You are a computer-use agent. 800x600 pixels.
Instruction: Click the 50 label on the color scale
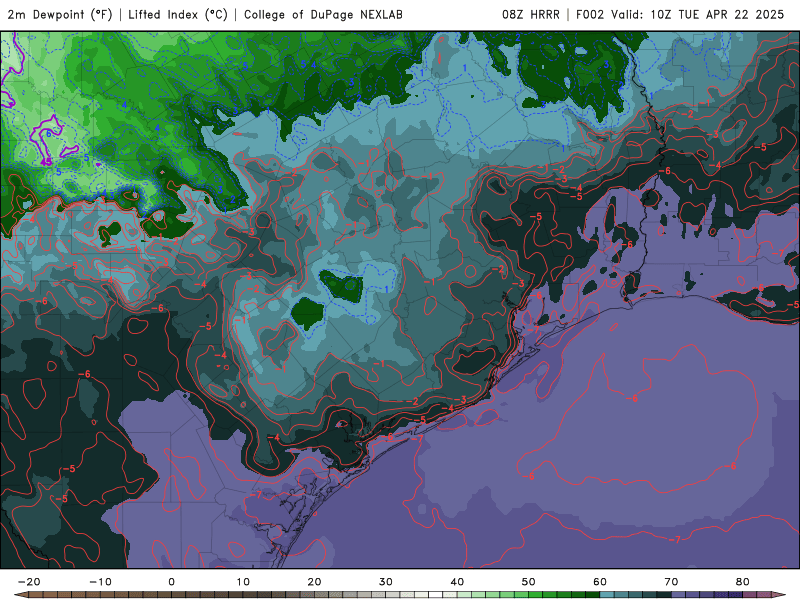click(529, 582)
